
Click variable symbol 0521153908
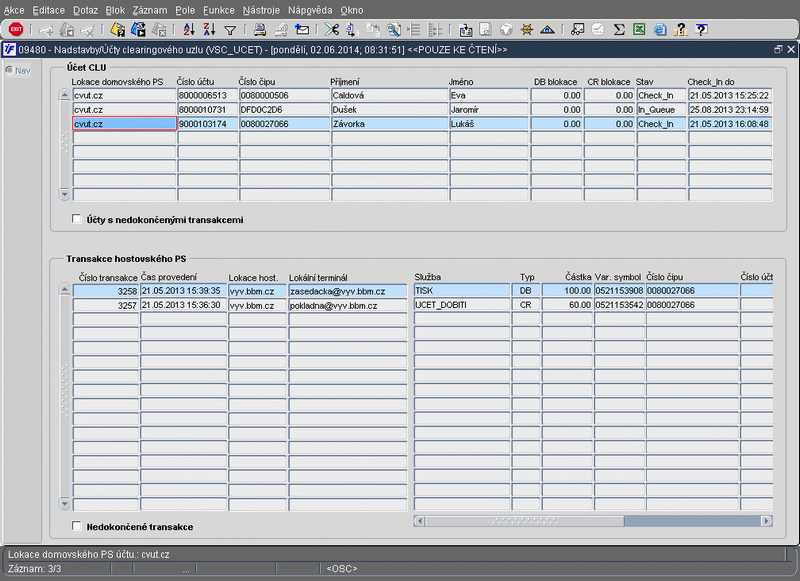pos(619,290)
